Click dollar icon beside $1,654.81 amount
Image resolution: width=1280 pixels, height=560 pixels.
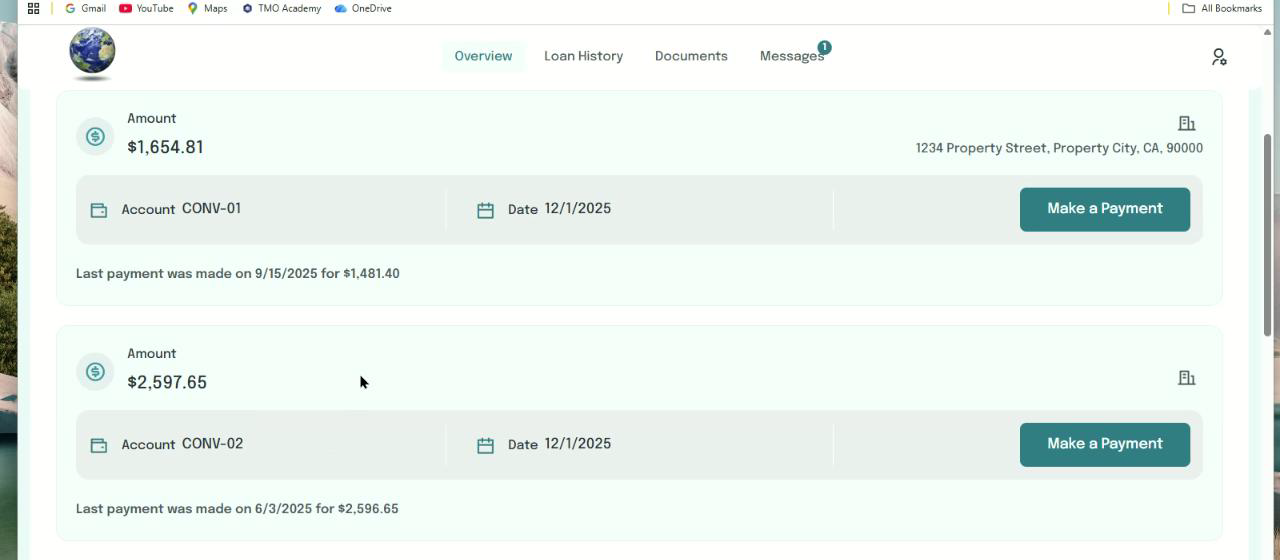pos(95,137)
